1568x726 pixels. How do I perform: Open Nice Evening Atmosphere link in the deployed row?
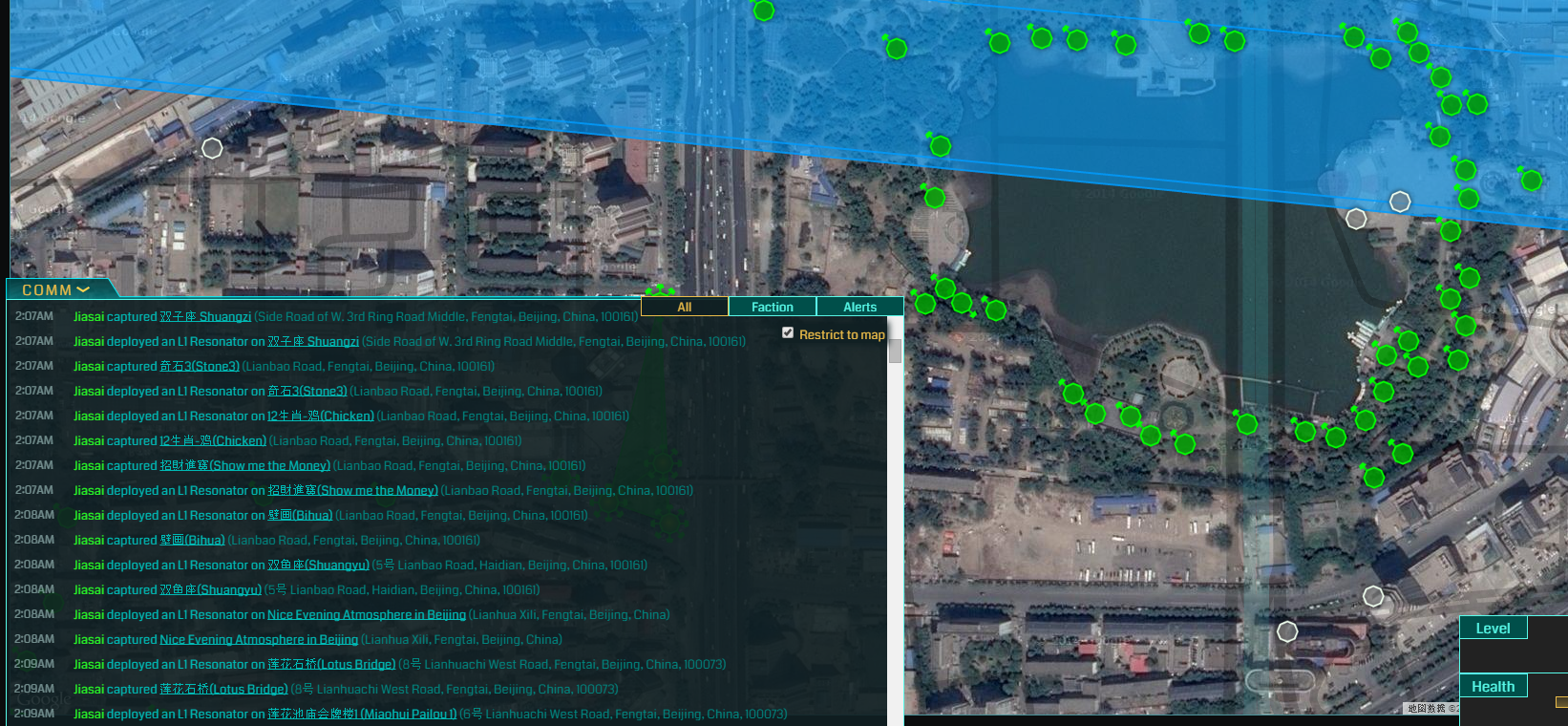point(367,614)
